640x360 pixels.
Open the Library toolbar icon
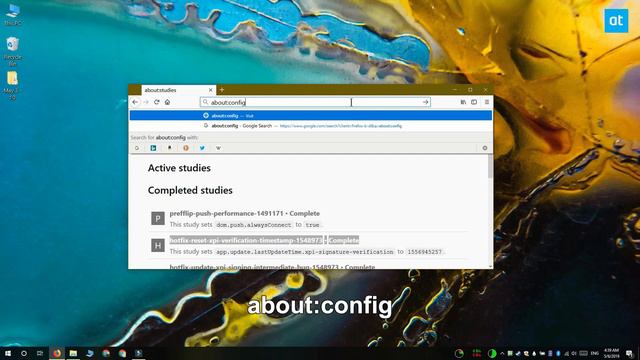pyautogui.click(x=463, y=102)
